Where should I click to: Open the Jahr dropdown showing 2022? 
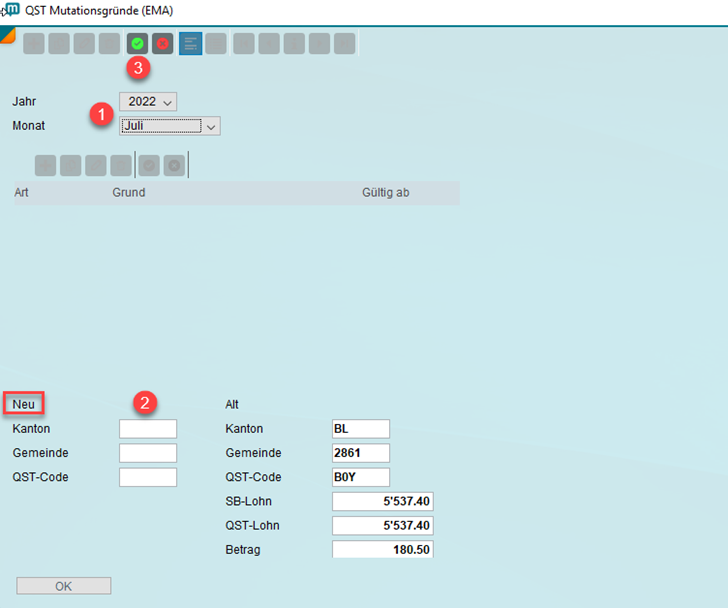(148, 101)
